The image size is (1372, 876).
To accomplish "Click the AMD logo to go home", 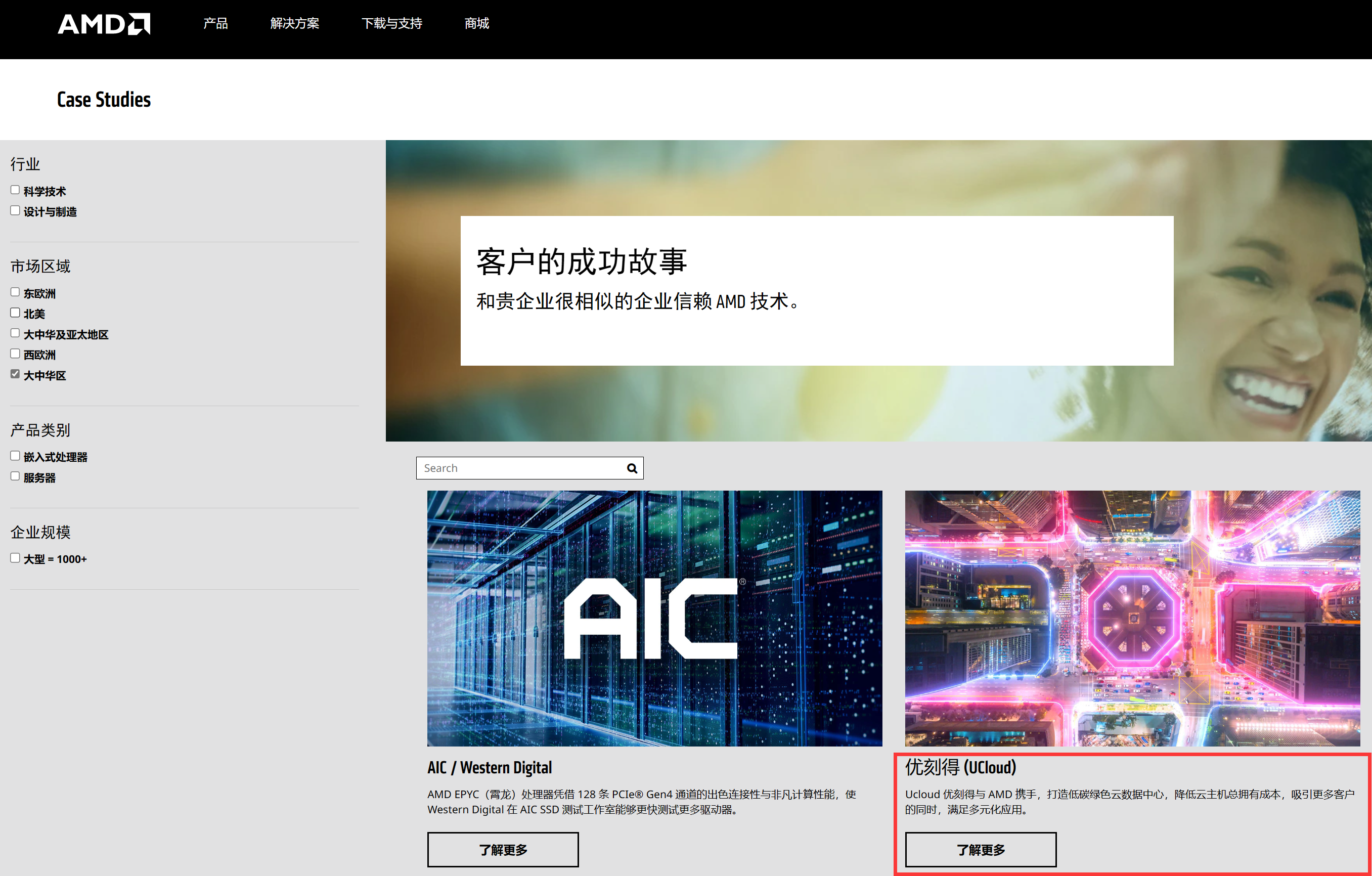I will (x=104, y=23).
